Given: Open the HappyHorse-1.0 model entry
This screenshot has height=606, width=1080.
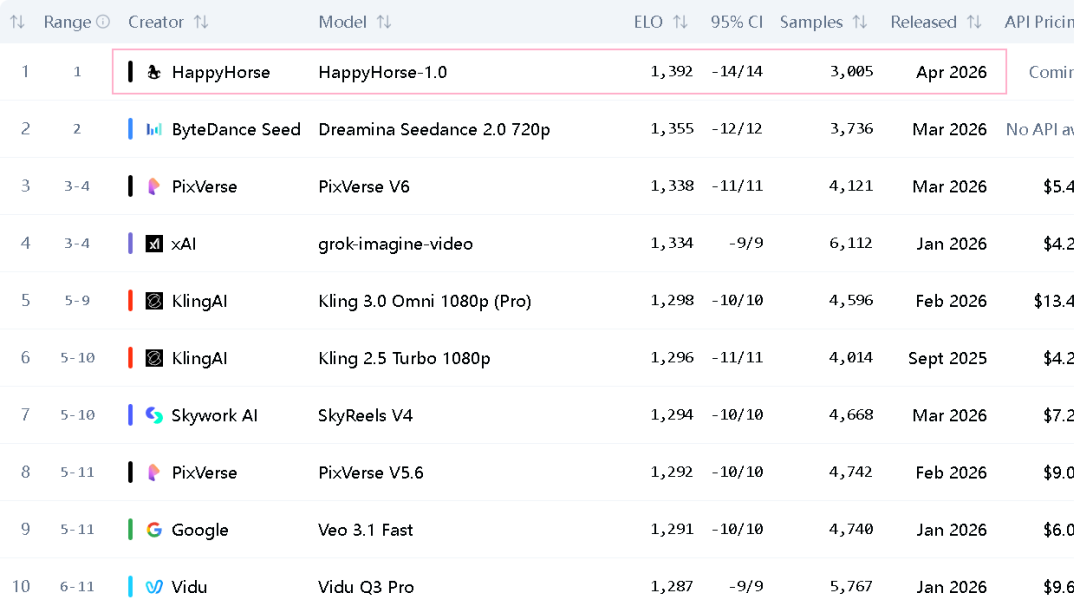Looking at the screenshot, I should click(x=382, y=72).
